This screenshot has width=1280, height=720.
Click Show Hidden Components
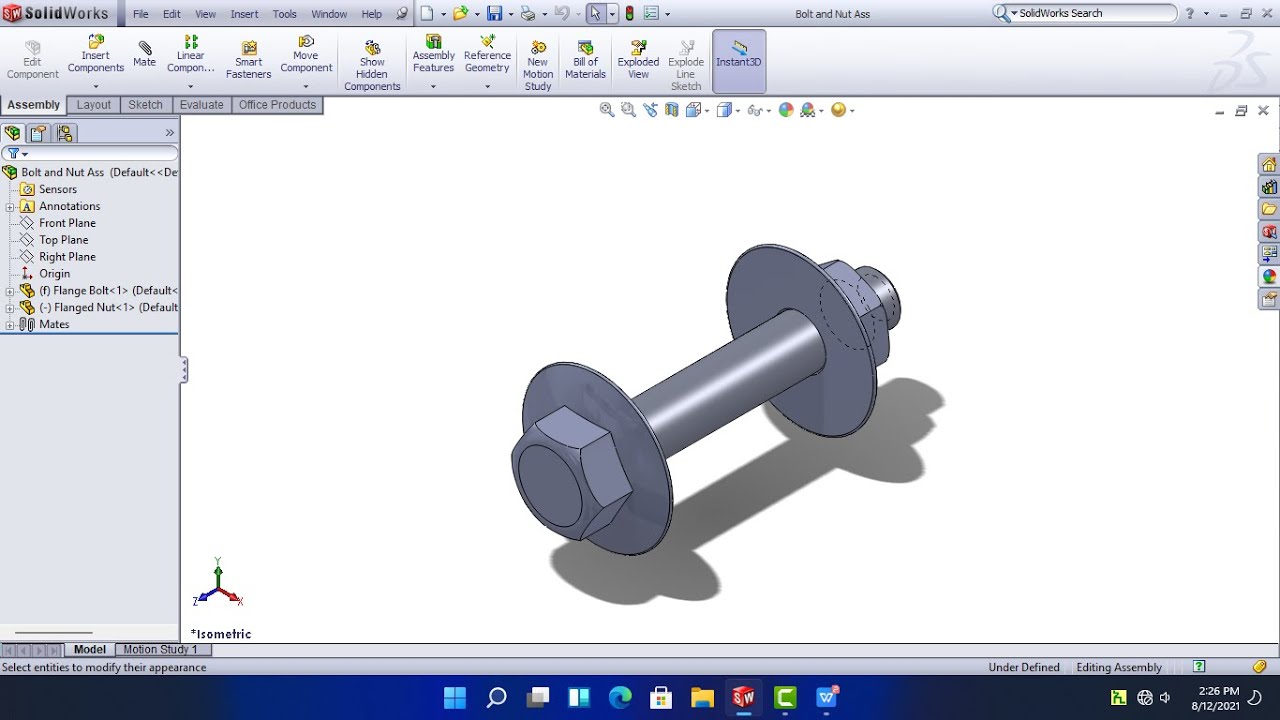[x=372, y=66]
